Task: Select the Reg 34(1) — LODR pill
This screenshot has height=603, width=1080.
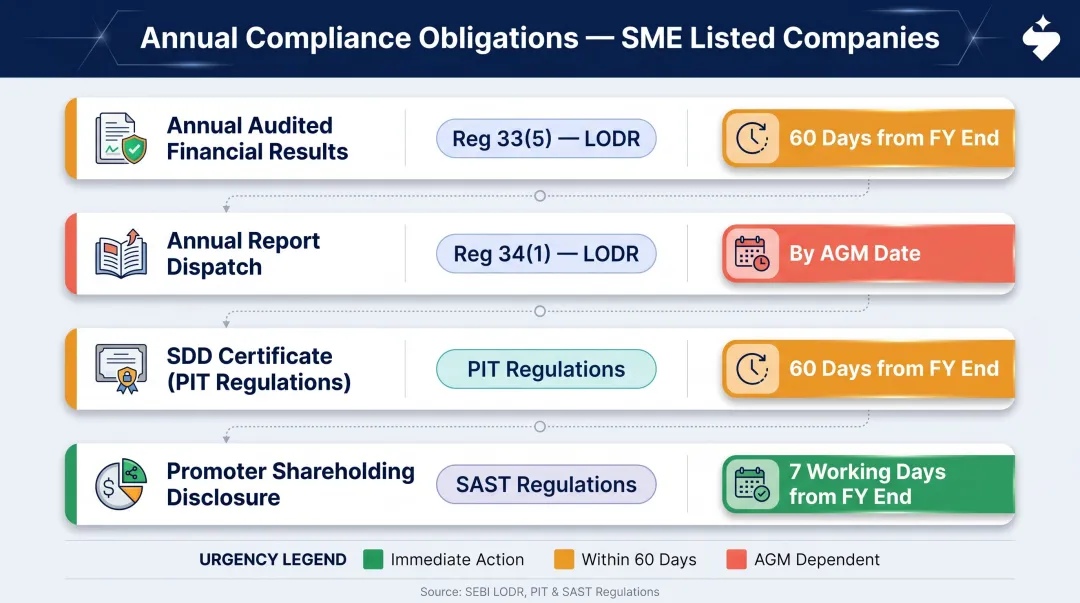Action: point(546,254)
